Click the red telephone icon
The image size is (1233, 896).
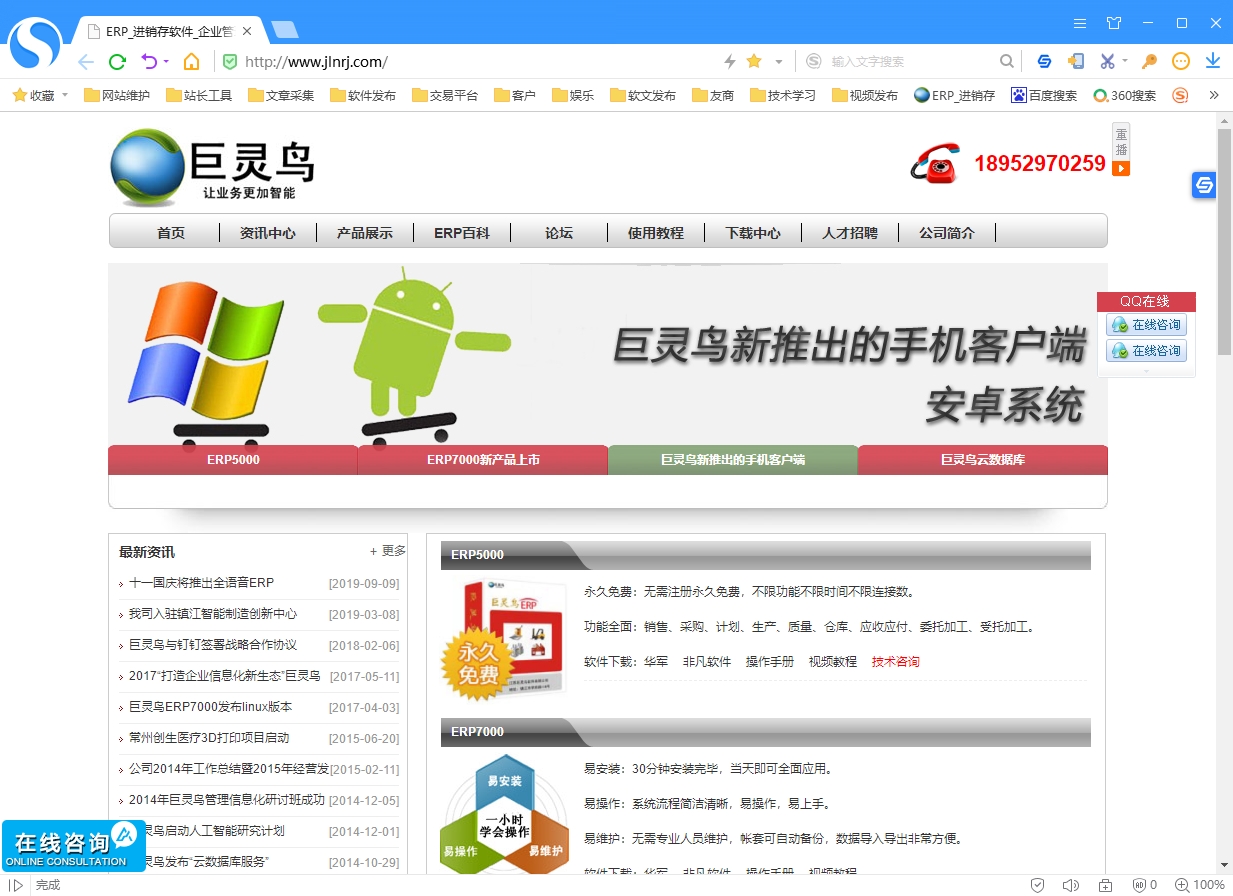point(934,164)
